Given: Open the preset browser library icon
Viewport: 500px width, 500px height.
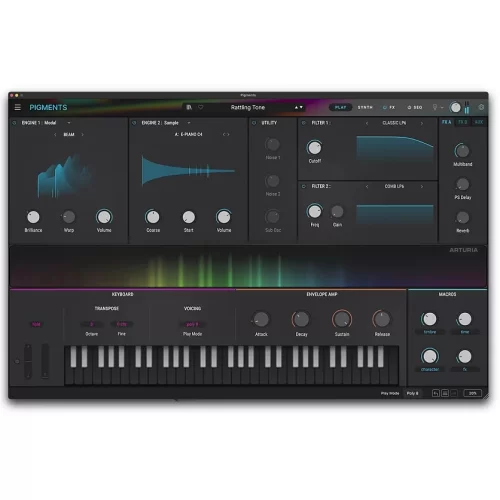Looking at the screenshot, I should [x=189, y=107].
